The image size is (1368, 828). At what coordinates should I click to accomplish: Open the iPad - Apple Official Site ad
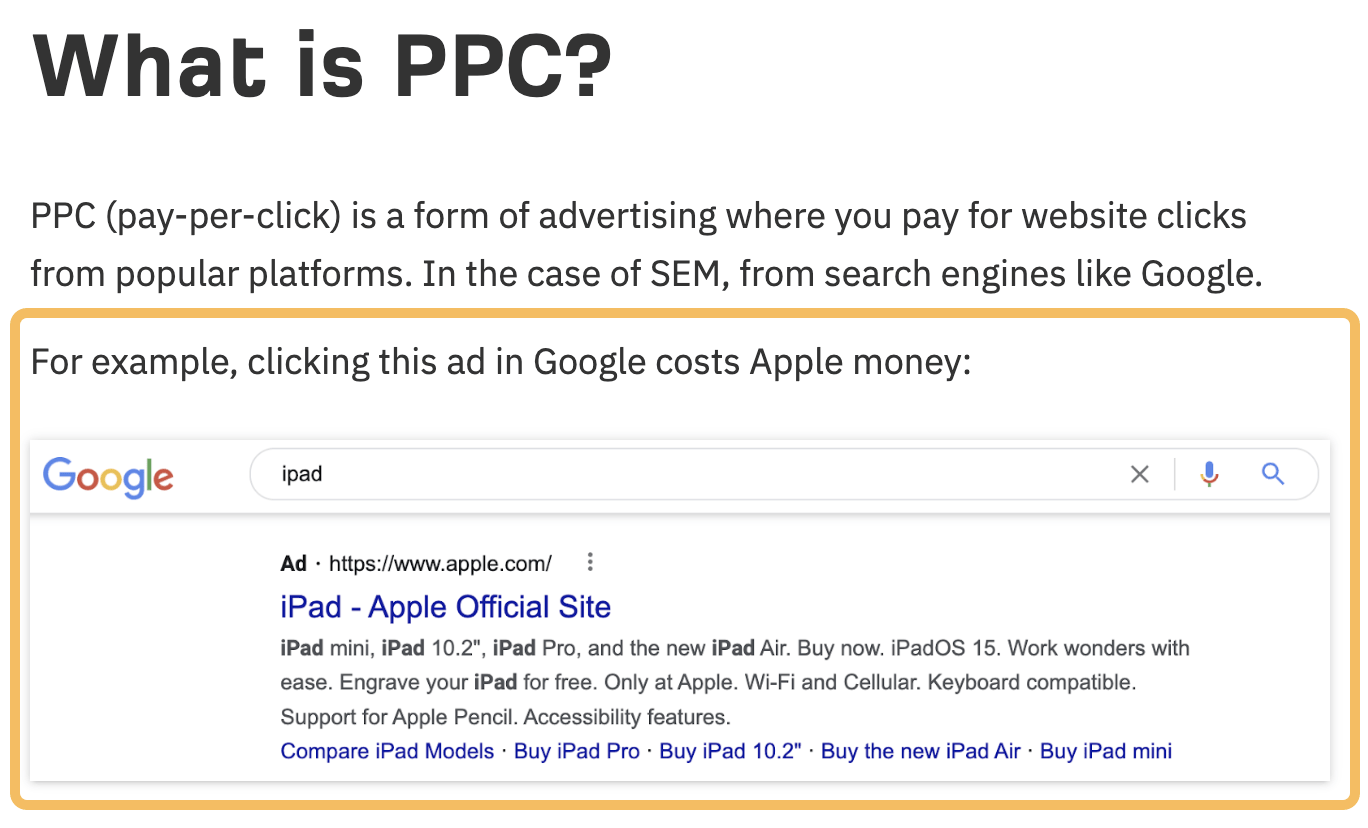446,607
